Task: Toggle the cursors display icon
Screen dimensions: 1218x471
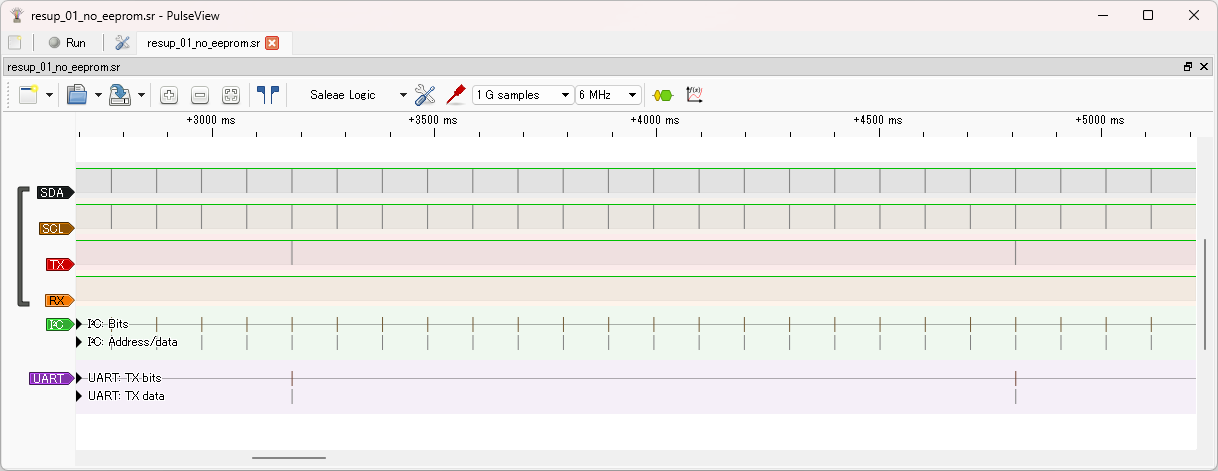Action: (268, 95)
